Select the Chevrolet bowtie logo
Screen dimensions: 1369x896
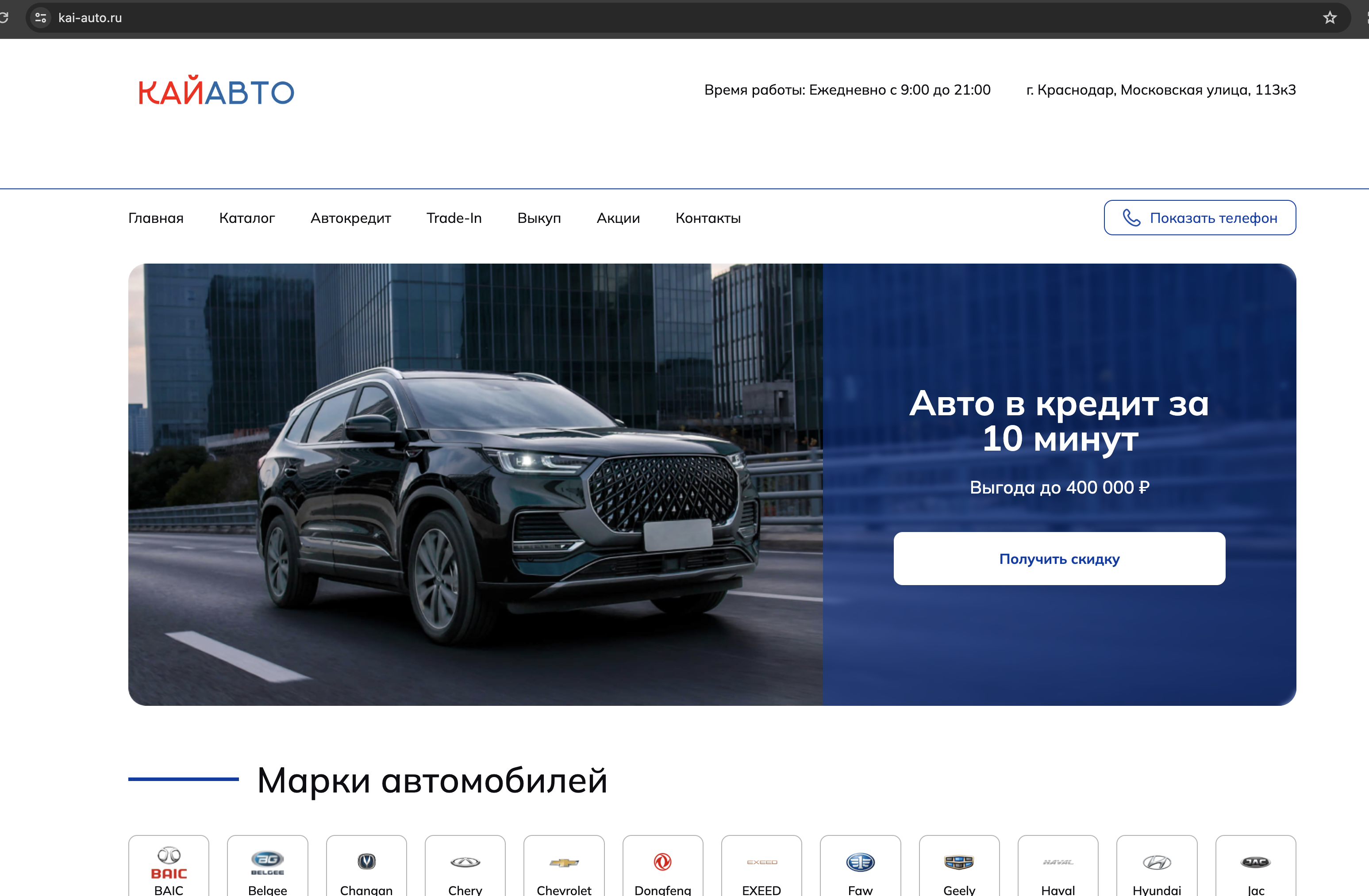[564, 863]
